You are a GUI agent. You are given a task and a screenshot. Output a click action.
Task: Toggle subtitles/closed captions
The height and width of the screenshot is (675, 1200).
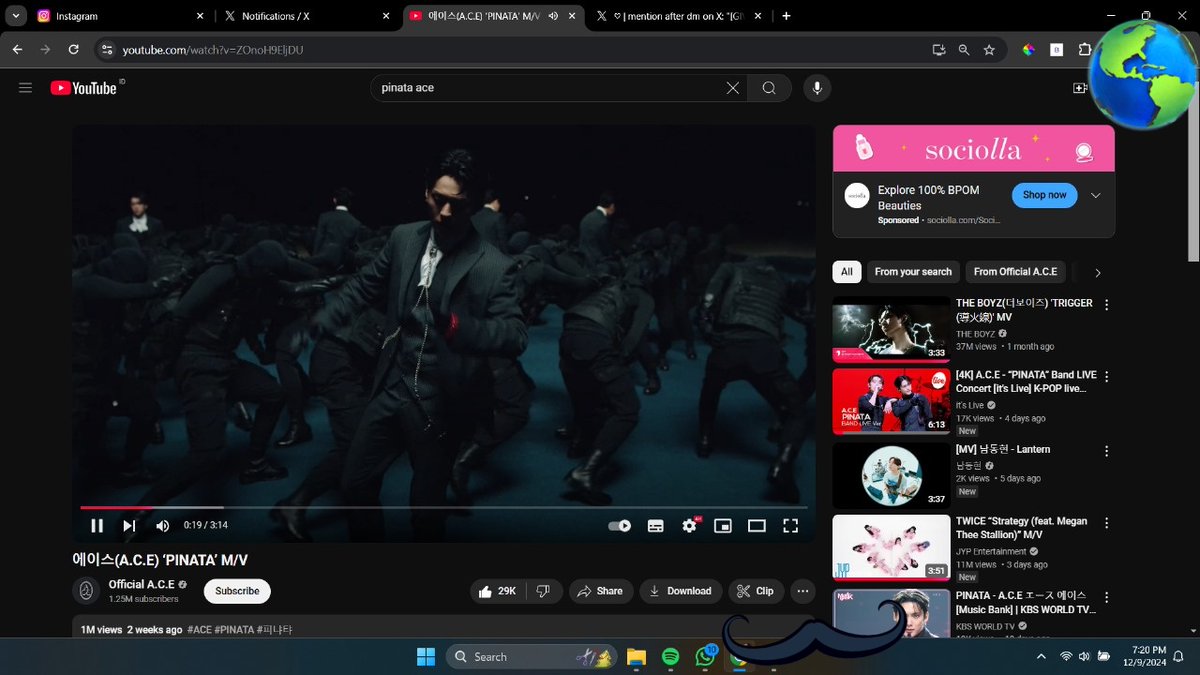655,526
